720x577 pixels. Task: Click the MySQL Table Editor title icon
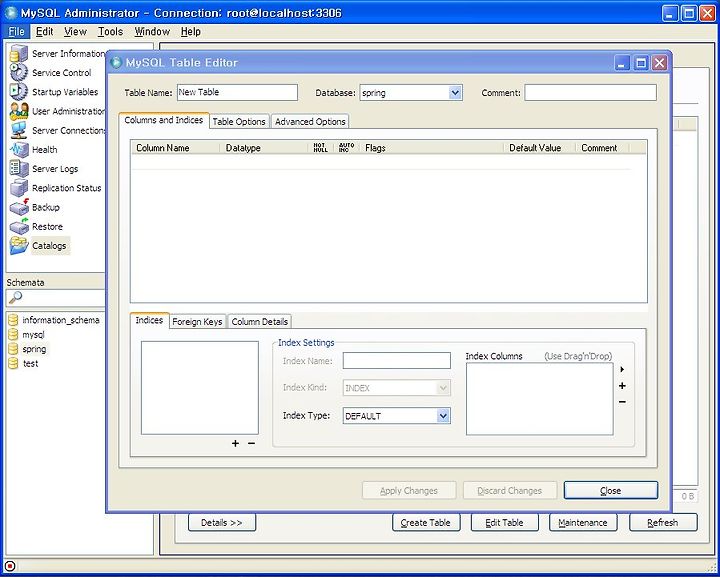pos(117,62)
